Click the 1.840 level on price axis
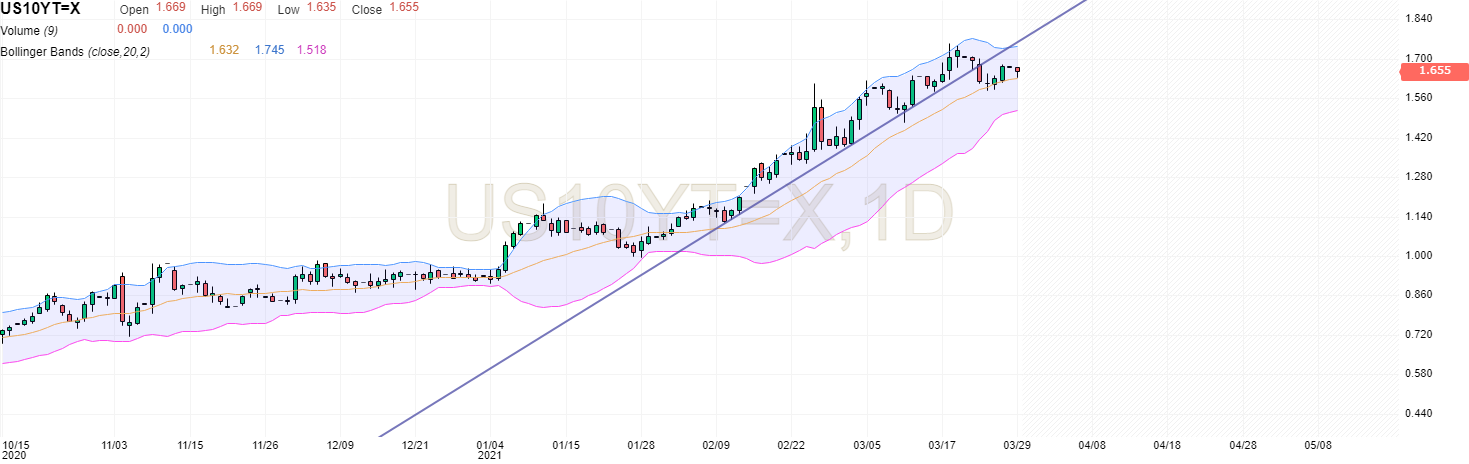 tap(1419, 19)
